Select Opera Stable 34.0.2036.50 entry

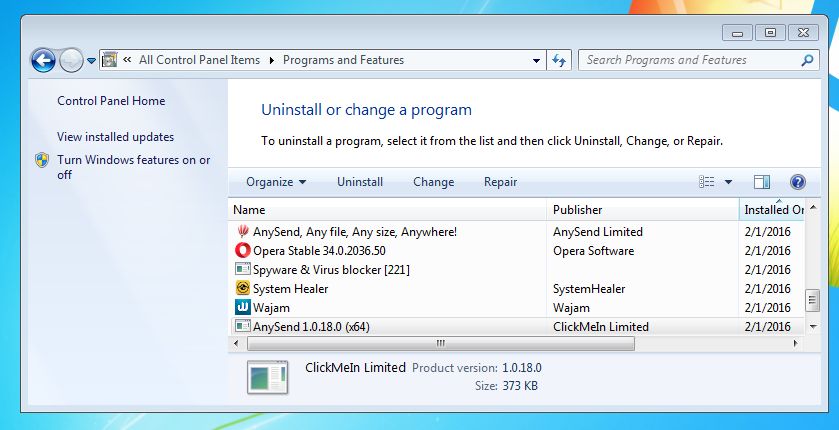pyautogui.click(x=319, y=251)
